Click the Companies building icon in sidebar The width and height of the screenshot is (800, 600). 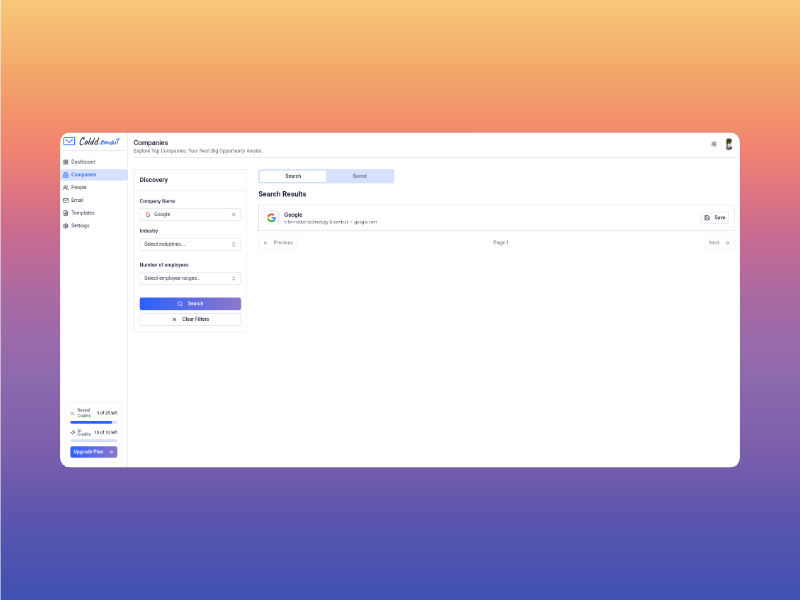(x=66, y=175)
